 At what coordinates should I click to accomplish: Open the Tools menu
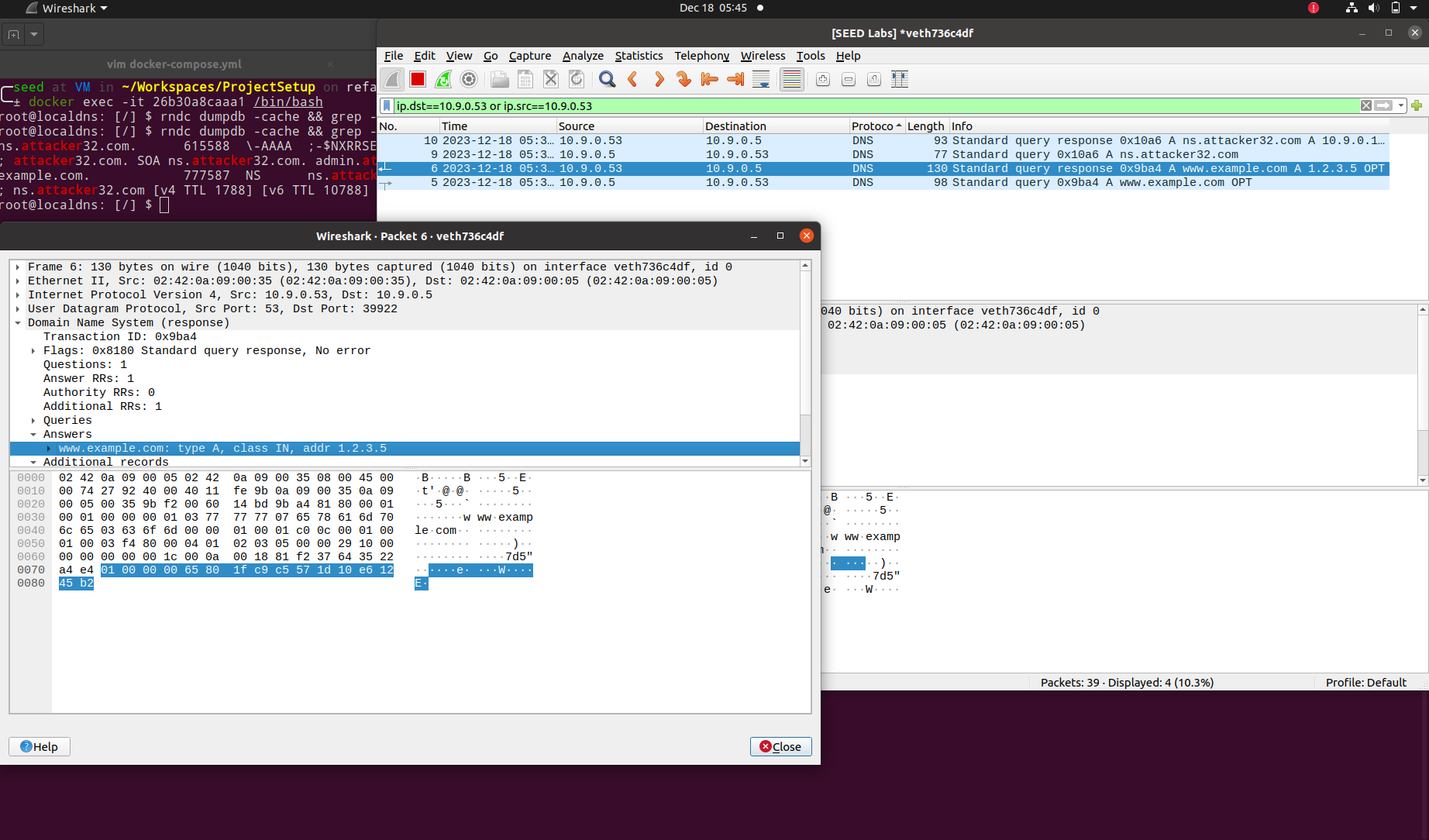point(811,56)
